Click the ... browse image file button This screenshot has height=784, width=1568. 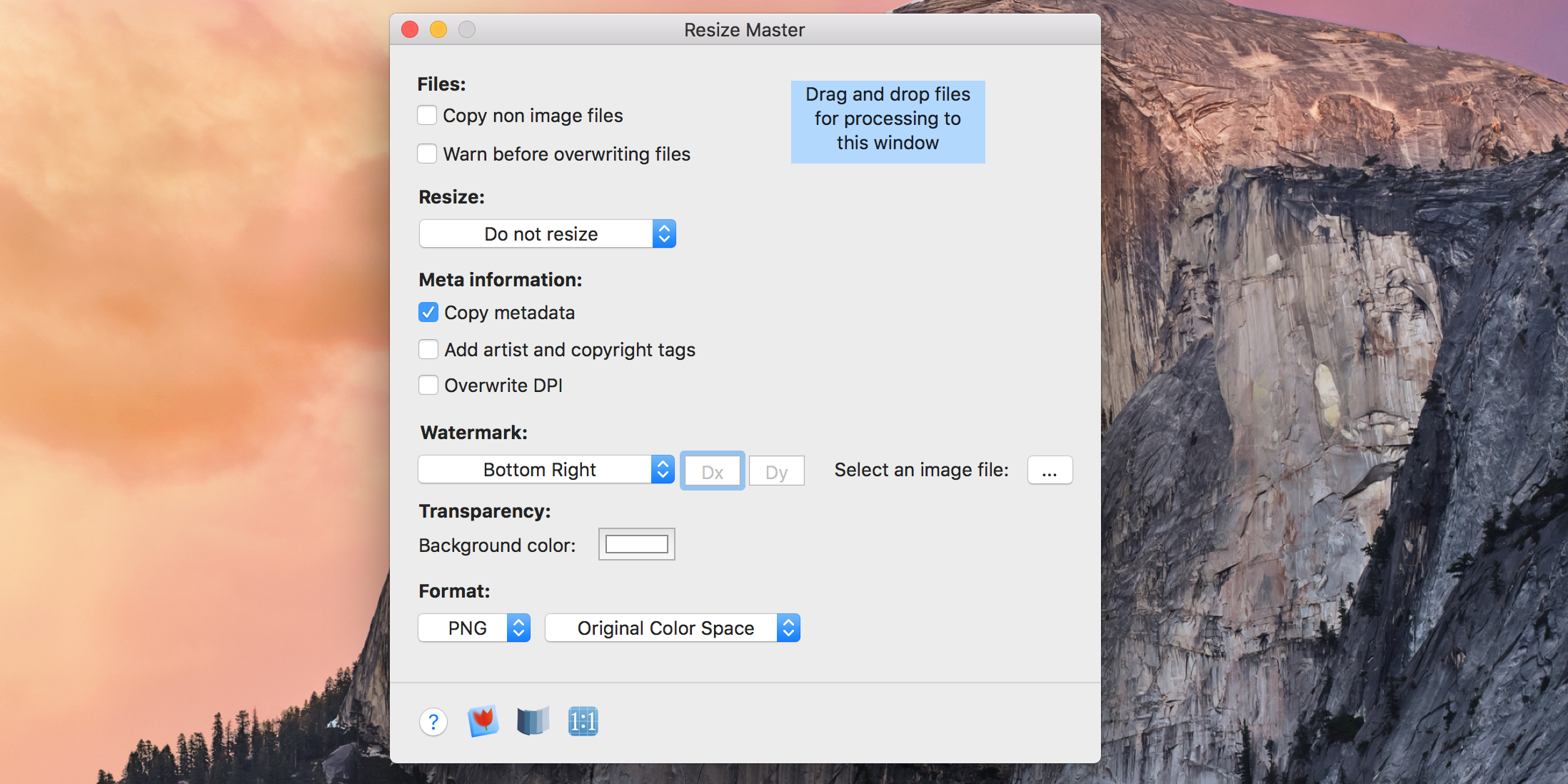click(x=1050, y=471)
